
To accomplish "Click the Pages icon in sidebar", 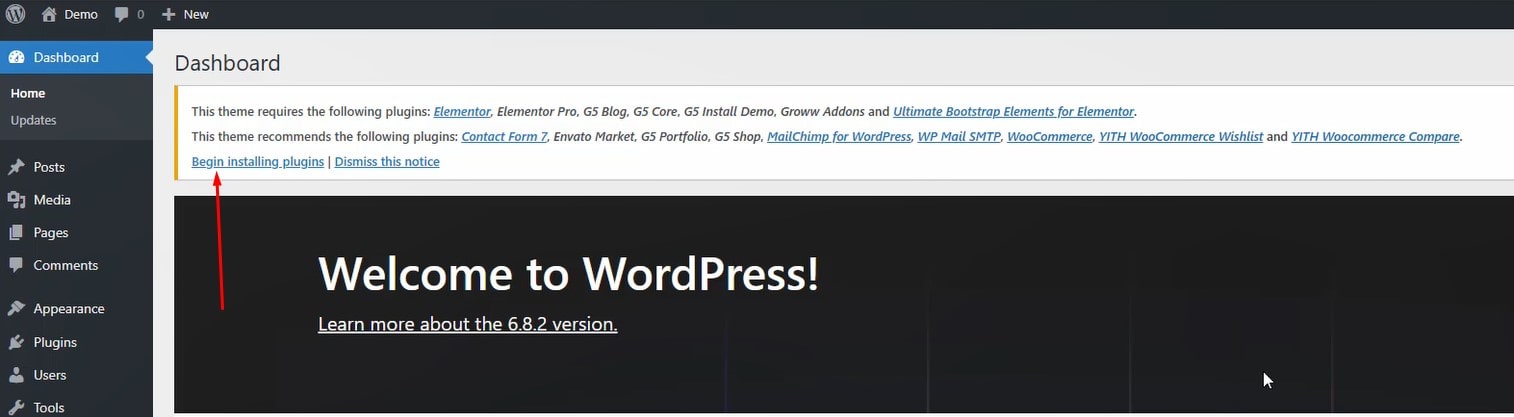I will [16, 233].
